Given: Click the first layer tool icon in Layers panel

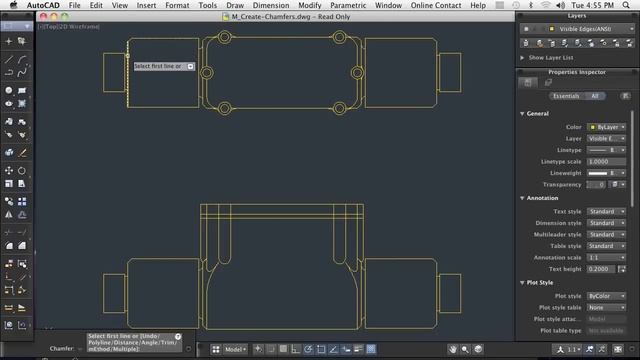Looking at the screenshot, I should tap(526, 43).
